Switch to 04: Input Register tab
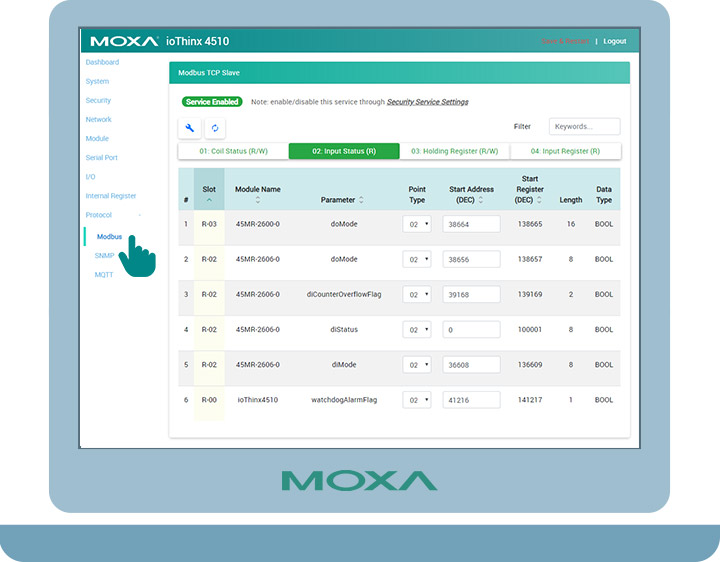 click(x=565, y=151)
